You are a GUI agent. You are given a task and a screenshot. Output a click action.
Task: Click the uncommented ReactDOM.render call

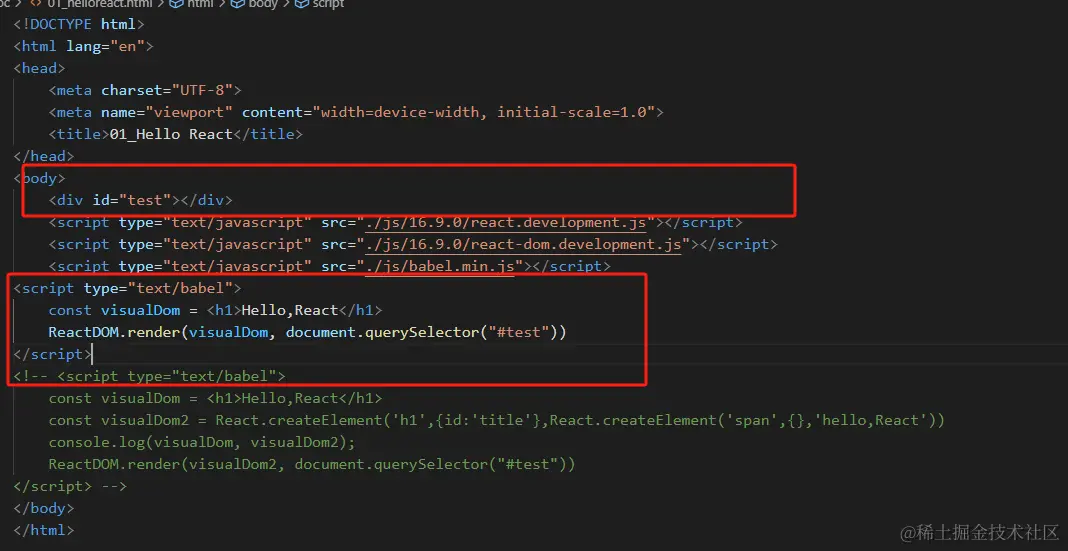point(307,332)
